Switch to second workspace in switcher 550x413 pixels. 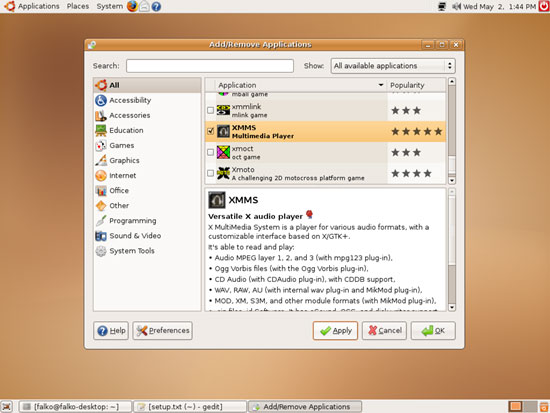(x=530, y=407)
